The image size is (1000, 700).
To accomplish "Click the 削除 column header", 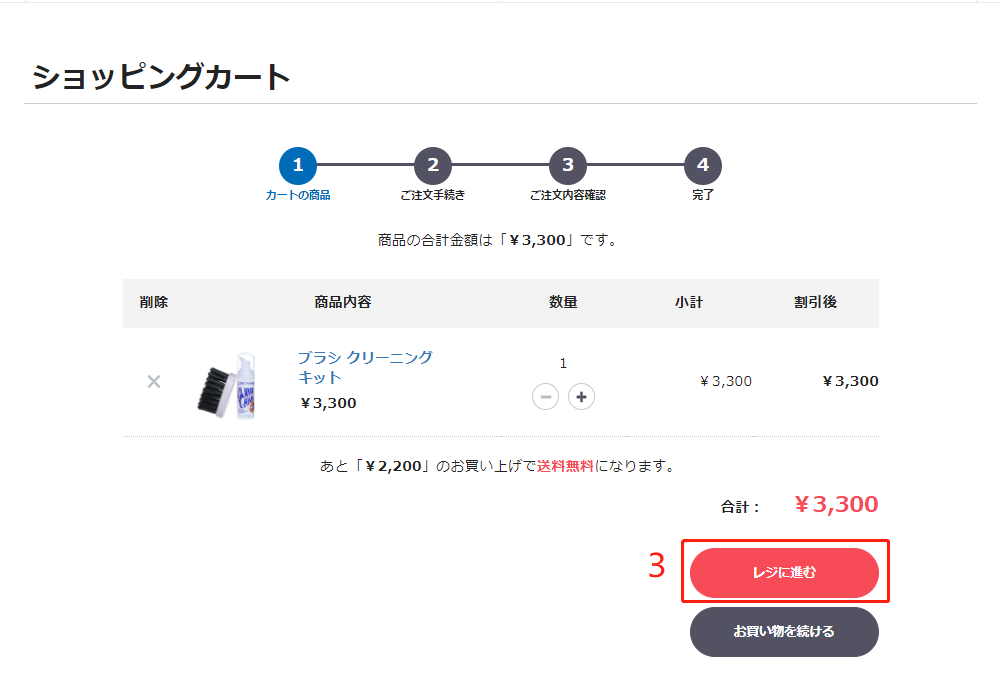I will click(x=154, y=302).
